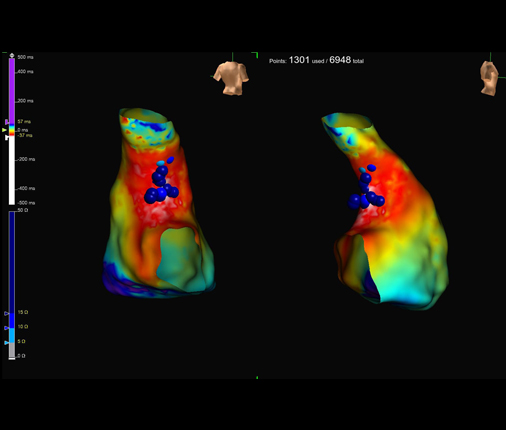Click the '-500 ms' bottom scale label
The image size is (506, 430).
26,203
